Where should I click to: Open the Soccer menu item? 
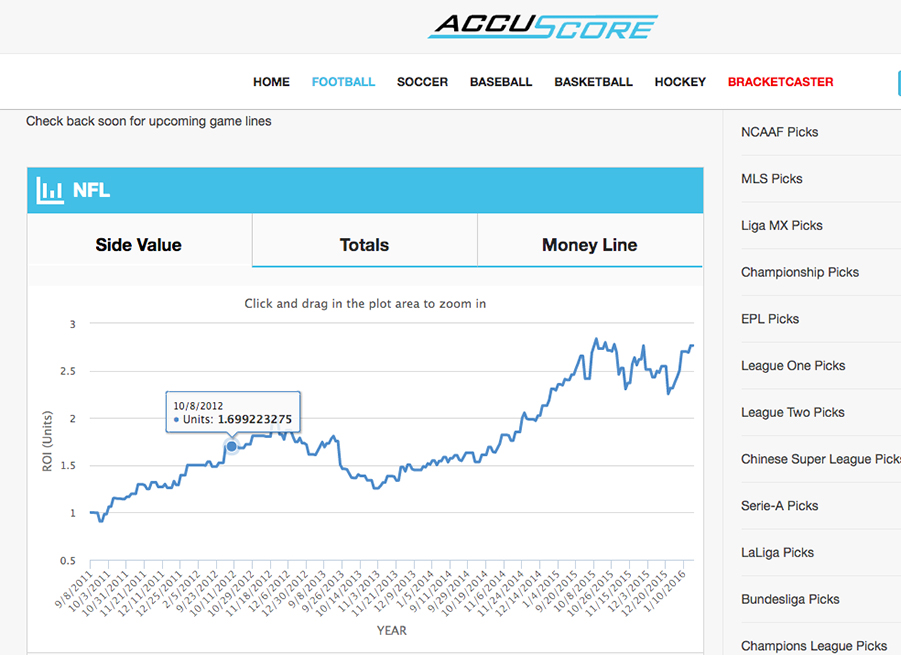coord(422,82)
